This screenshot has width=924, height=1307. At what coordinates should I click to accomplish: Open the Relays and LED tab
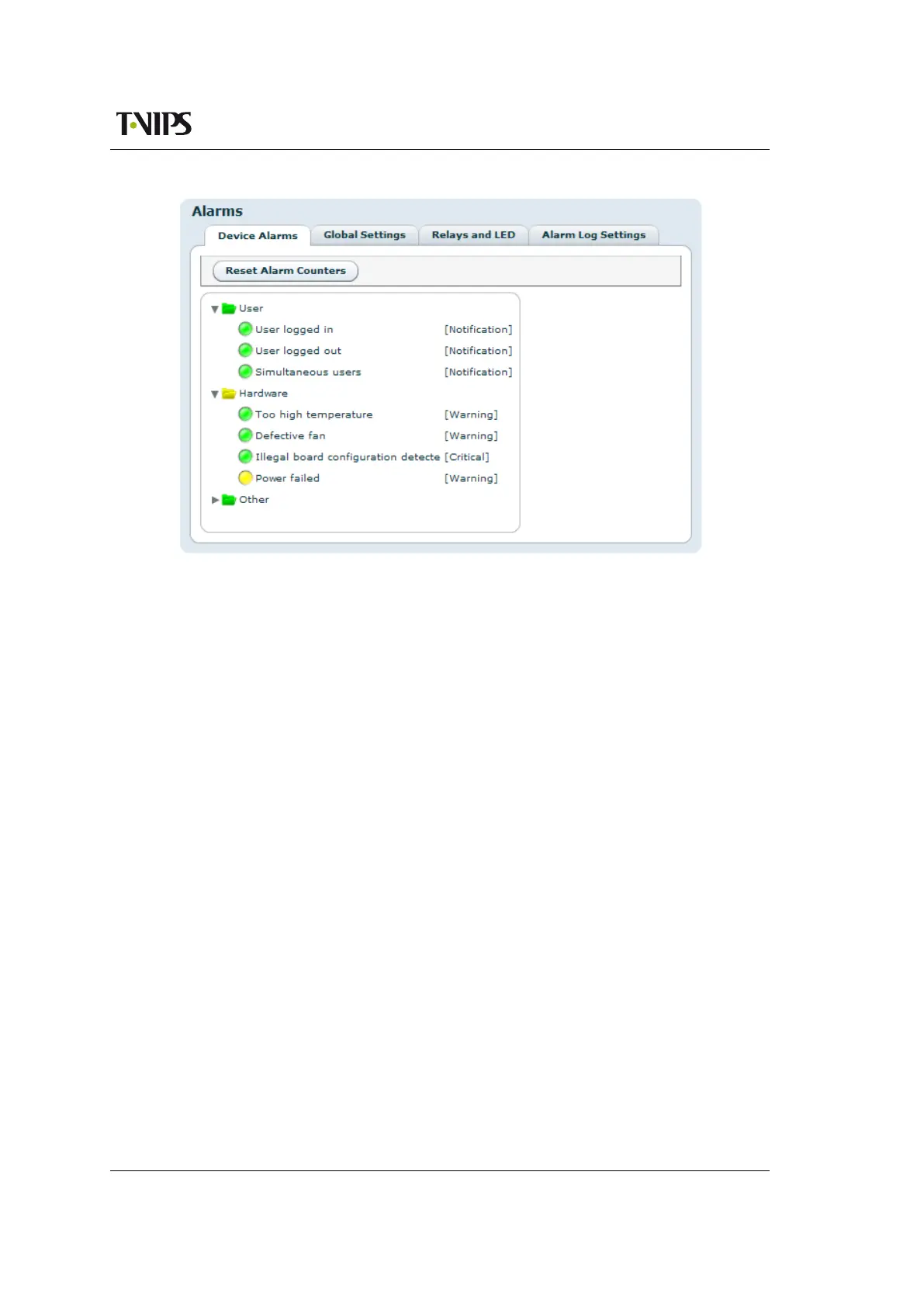[x=473, y=235]
